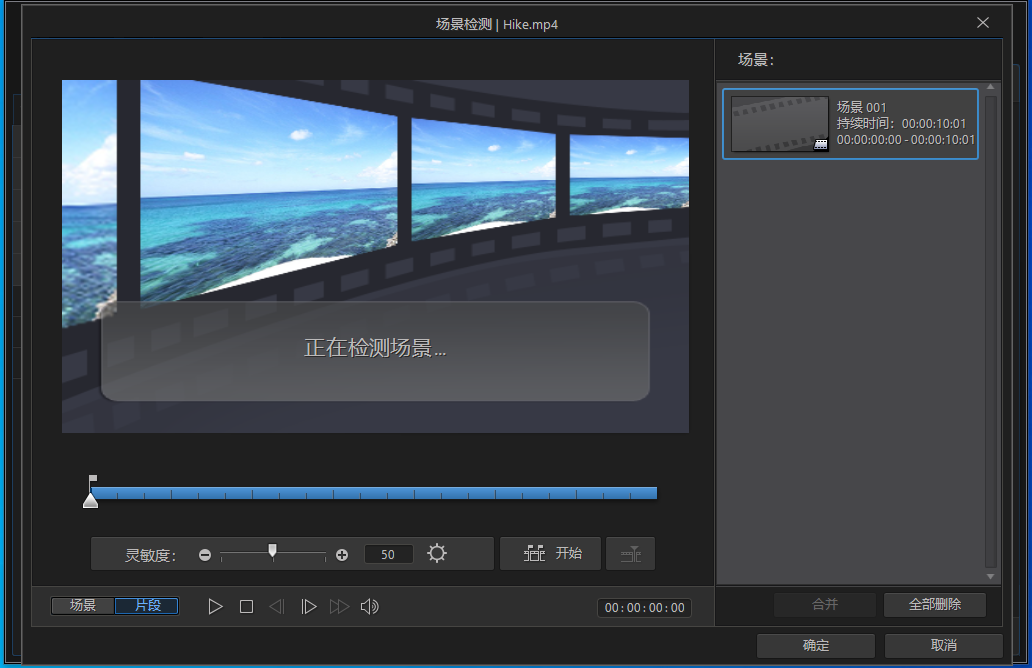This screenshot has width=1032, height=668.
Task: Click the 00:00:00:00 - 00:00:10:01 range text
Action: pyautogui.click(x=906, y=140)
